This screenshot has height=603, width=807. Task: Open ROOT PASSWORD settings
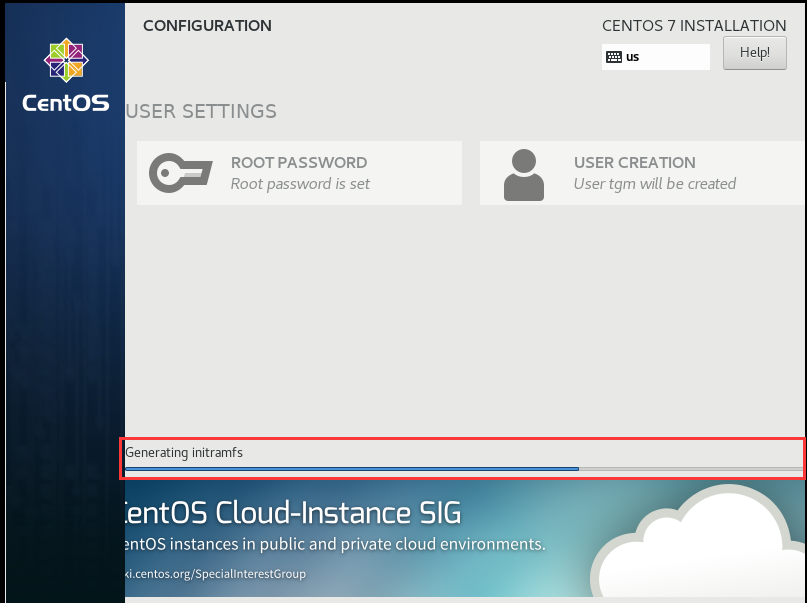(299, 173)
